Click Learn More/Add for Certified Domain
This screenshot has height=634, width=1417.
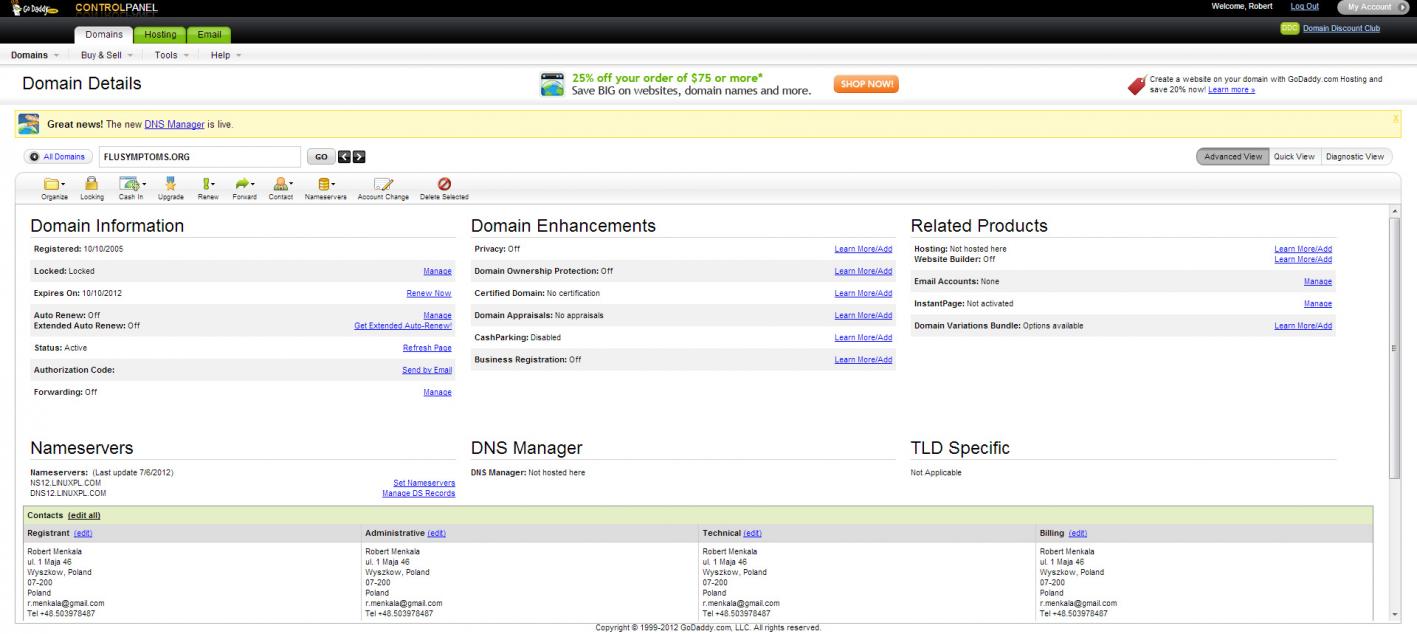863,293
